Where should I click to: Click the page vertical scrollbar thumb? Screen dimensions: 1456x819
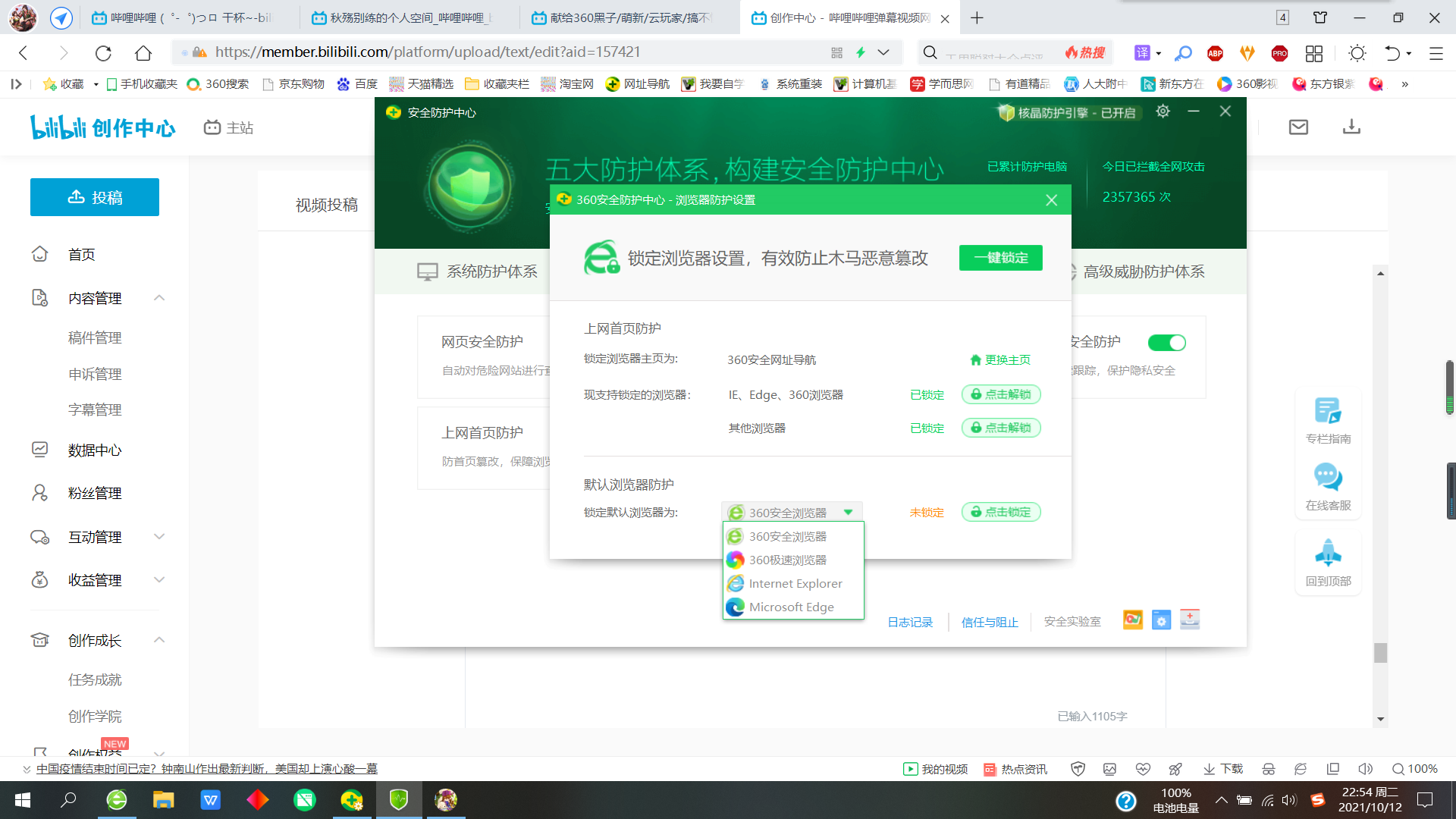coord(1380,652)
